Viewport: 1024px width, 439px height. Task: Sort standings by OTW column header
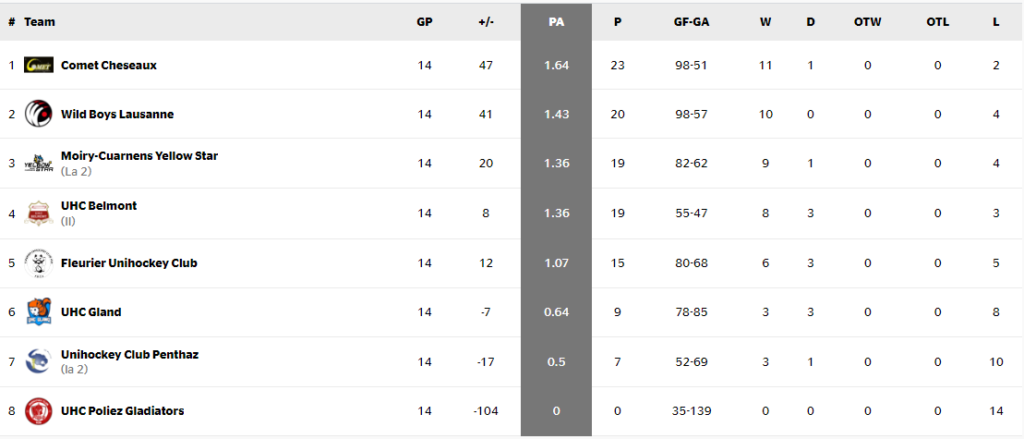coord(868,22)
